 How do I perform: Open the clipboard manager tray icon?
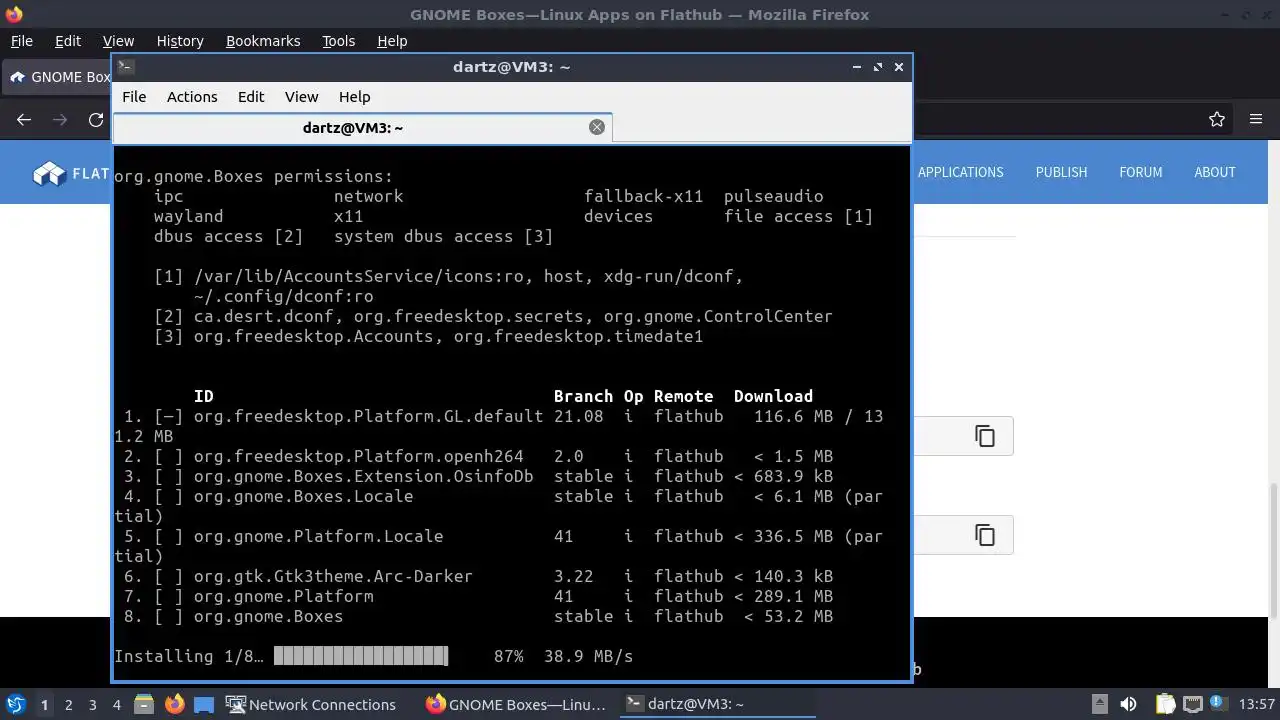(x=1165, y=704)
